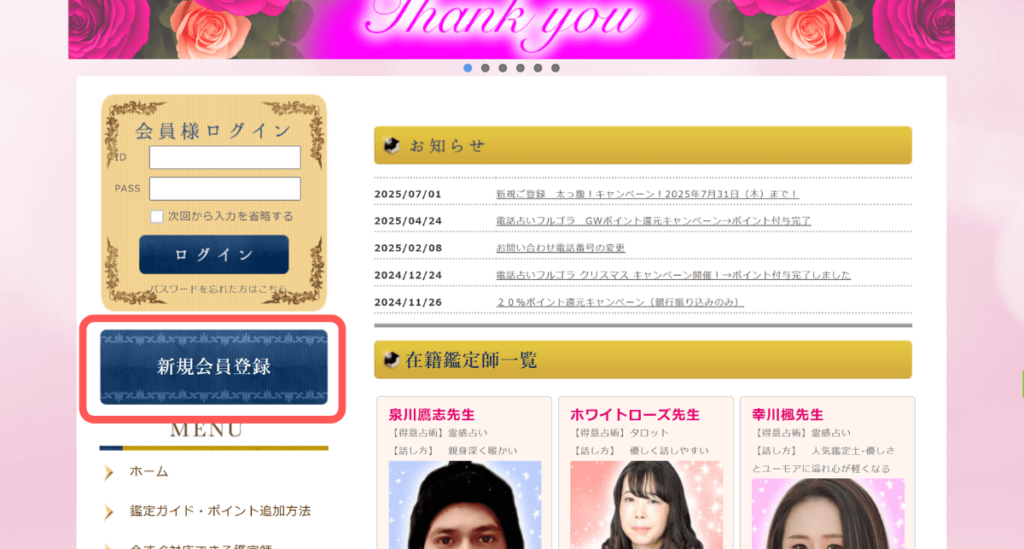Viewport: 1024px width, 549px height.
Task: Click into the ID input field
Action: tap(224, 158)
